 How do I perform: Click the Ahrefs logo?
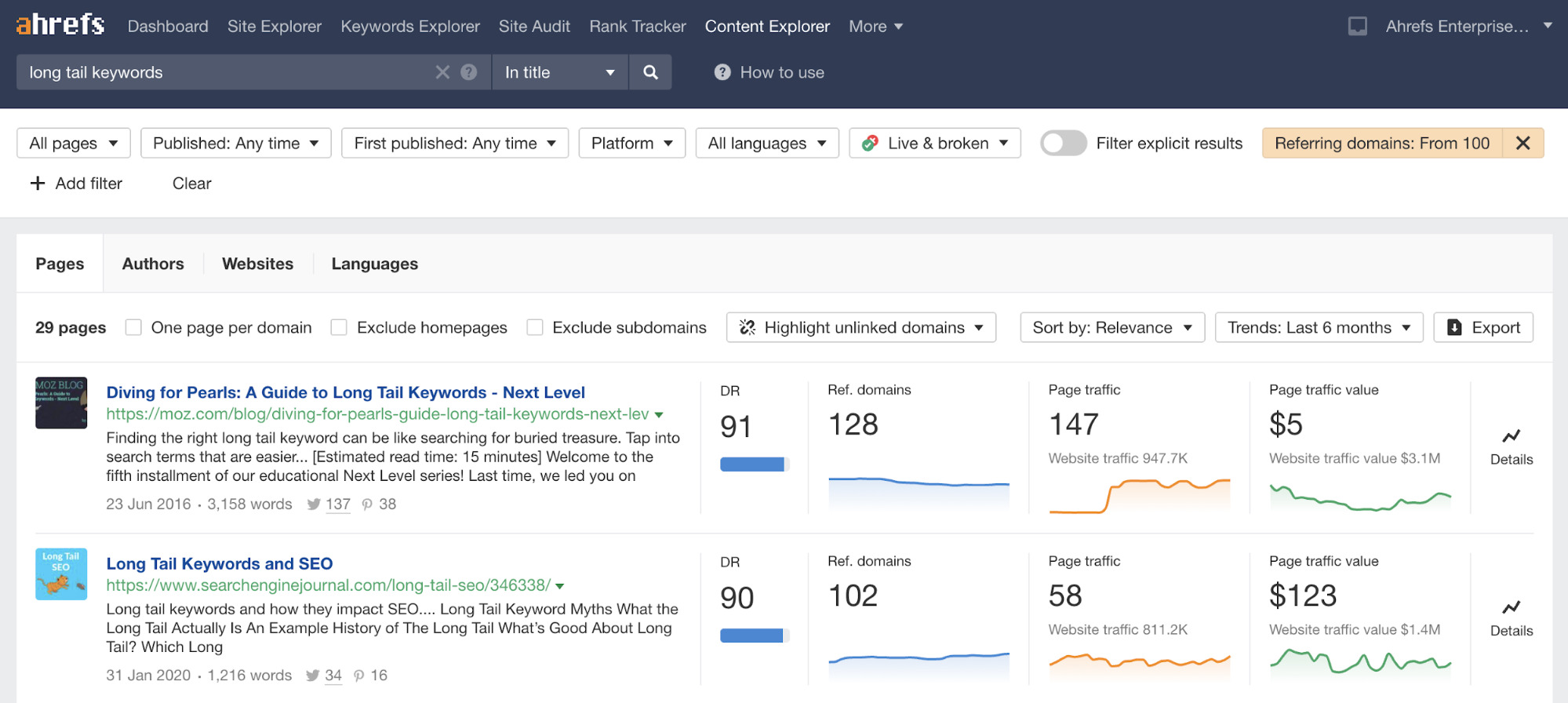click(60, 25)
